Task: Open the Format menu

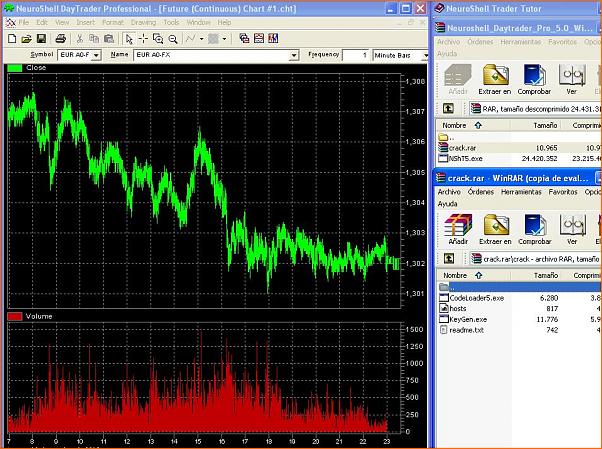Action: coord(113,23)
